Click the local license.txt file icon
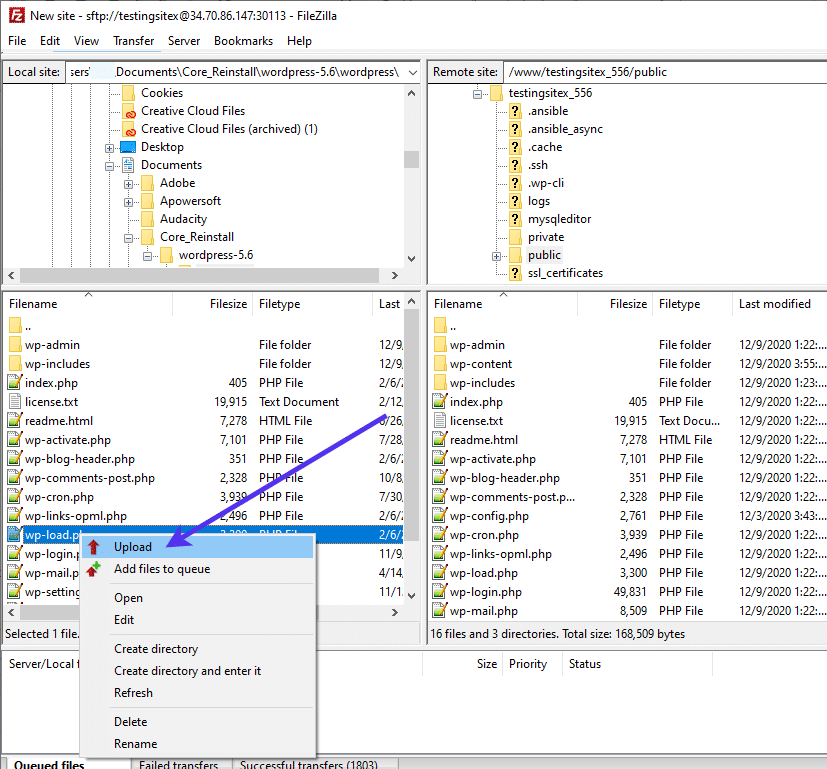 (x=15, y=402)
